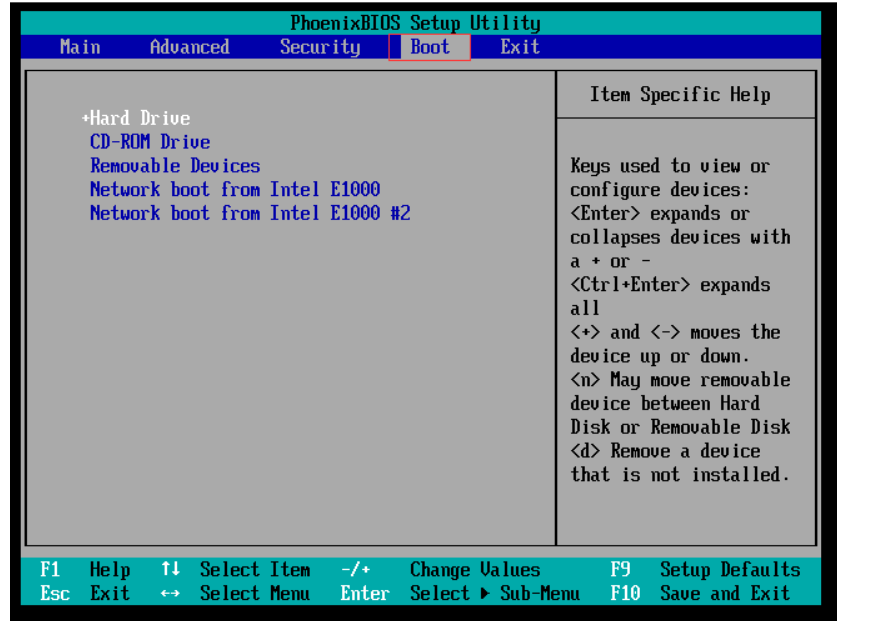Click the F9 key legend

[620, 569]
